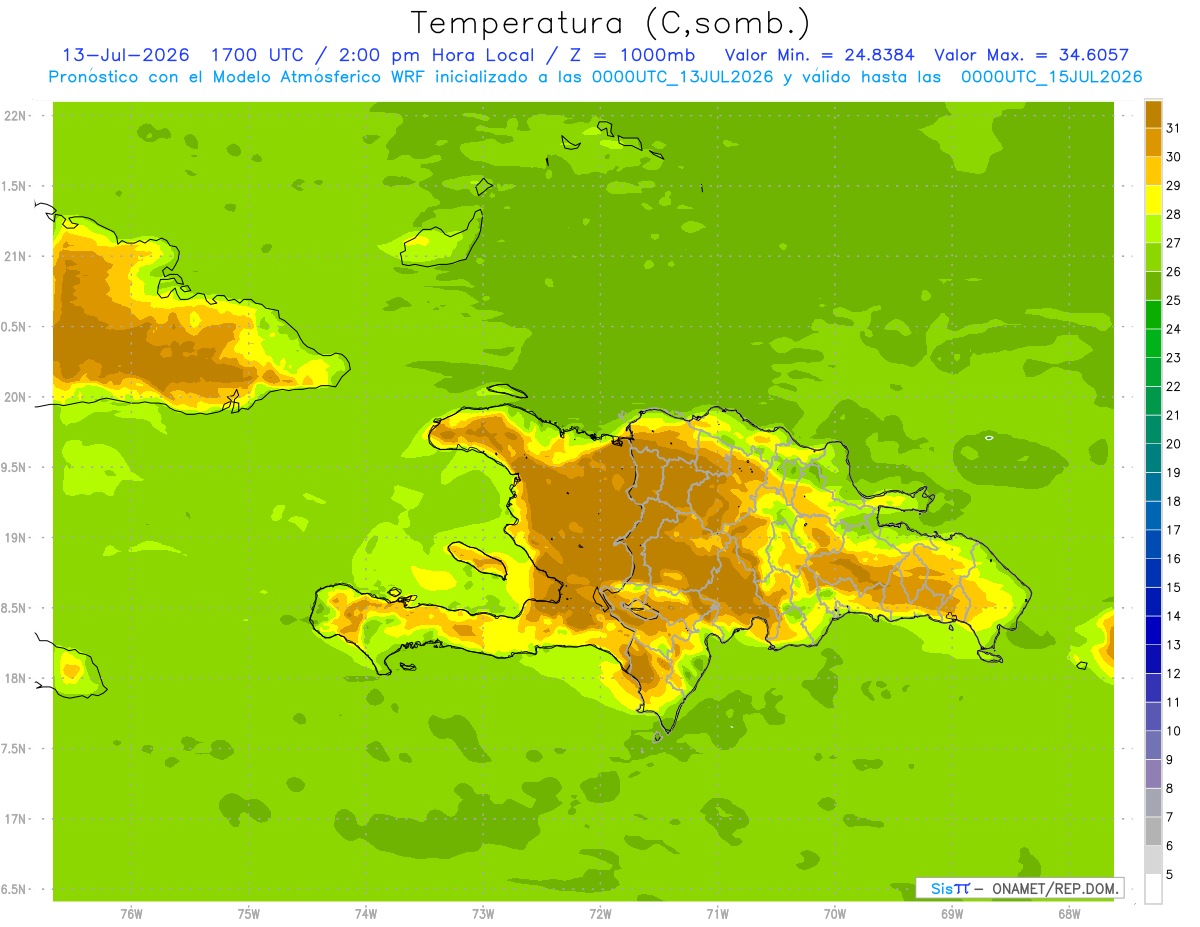Screen dimensions: 1200x927
Task: Pick the gray legend swatch between 6 and 7
Action: (x=1153, y=831)
